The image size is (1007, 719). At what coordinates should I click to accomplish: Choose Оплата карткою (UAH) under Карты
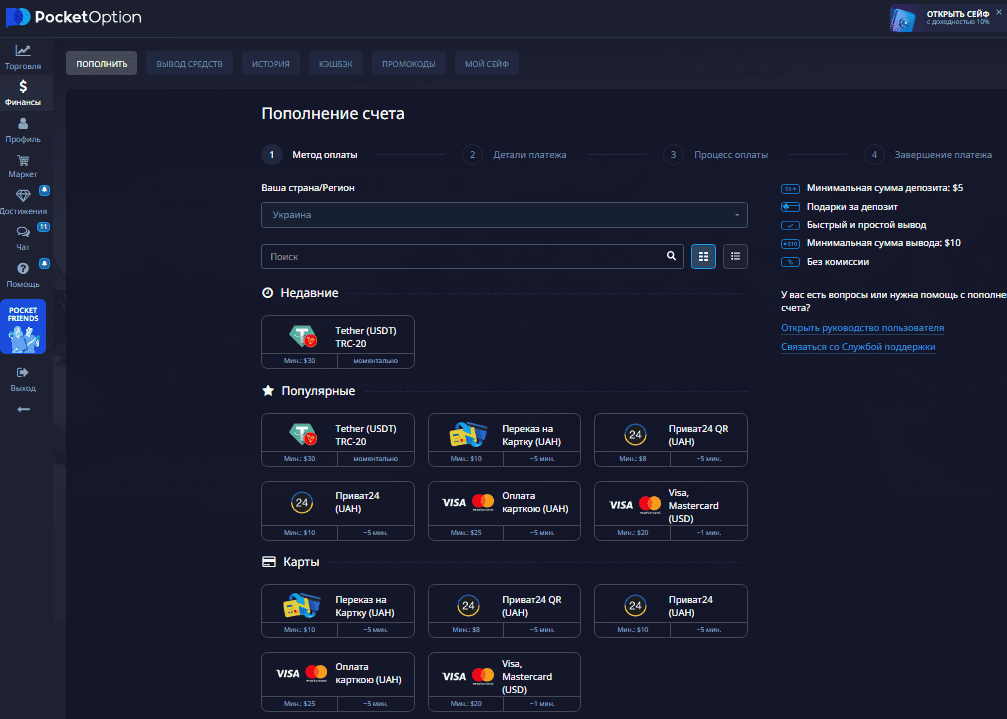point(338,682)
